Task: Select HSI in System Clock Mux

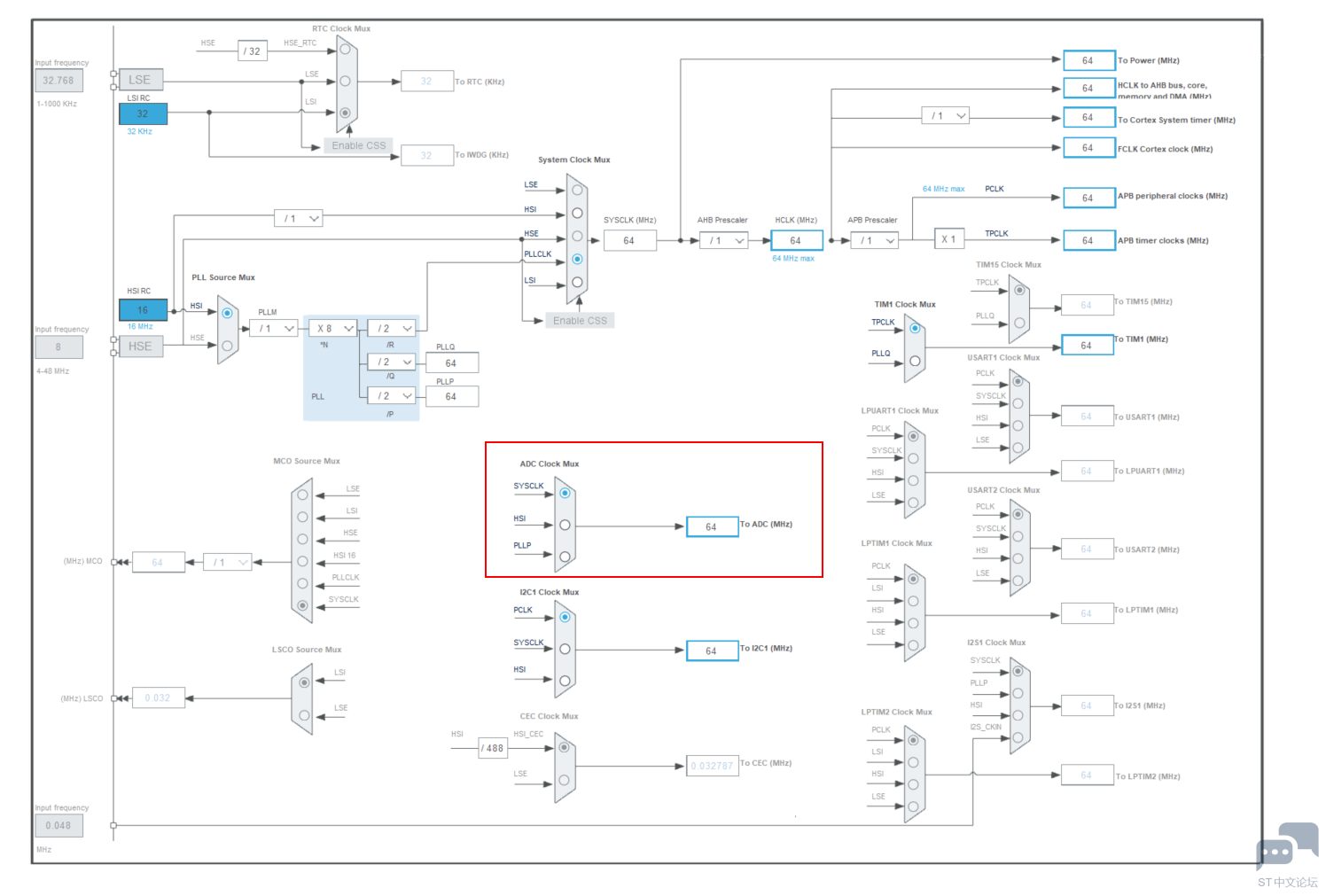Action: (x=577, y=213)
